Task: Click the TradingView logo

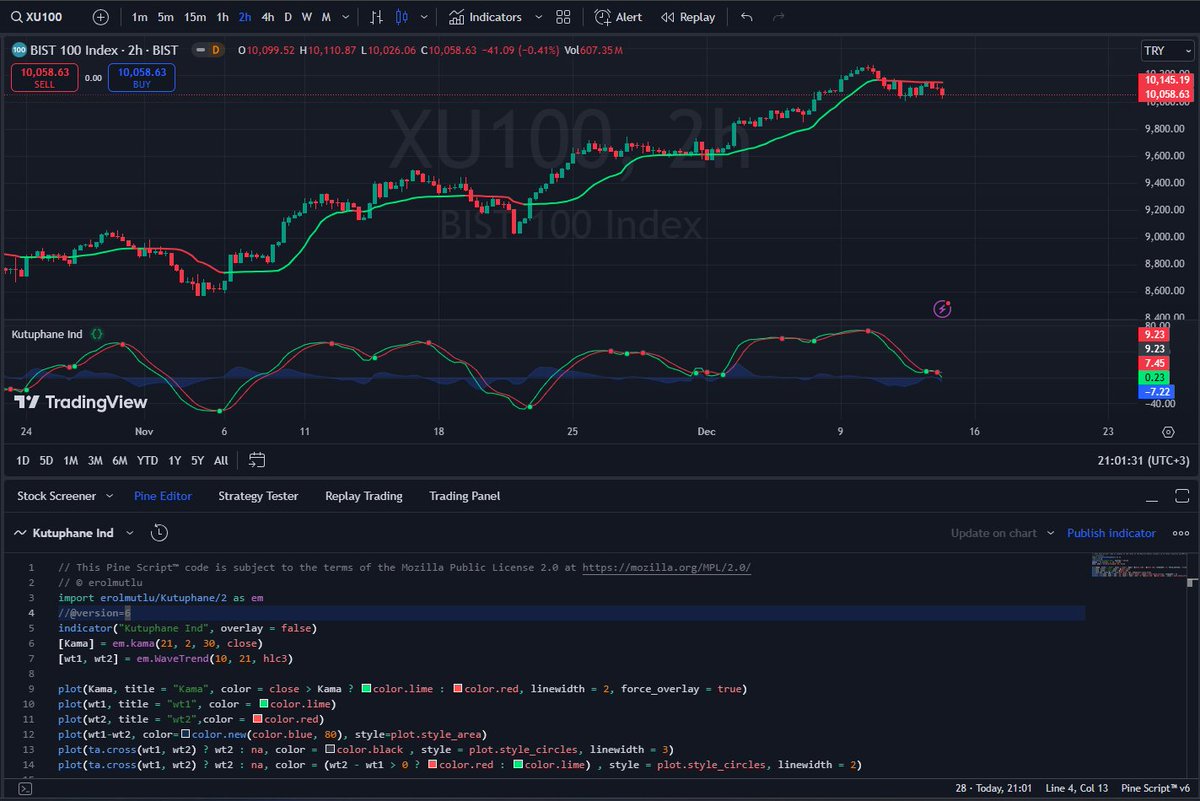Action: [x=81, y=402]
